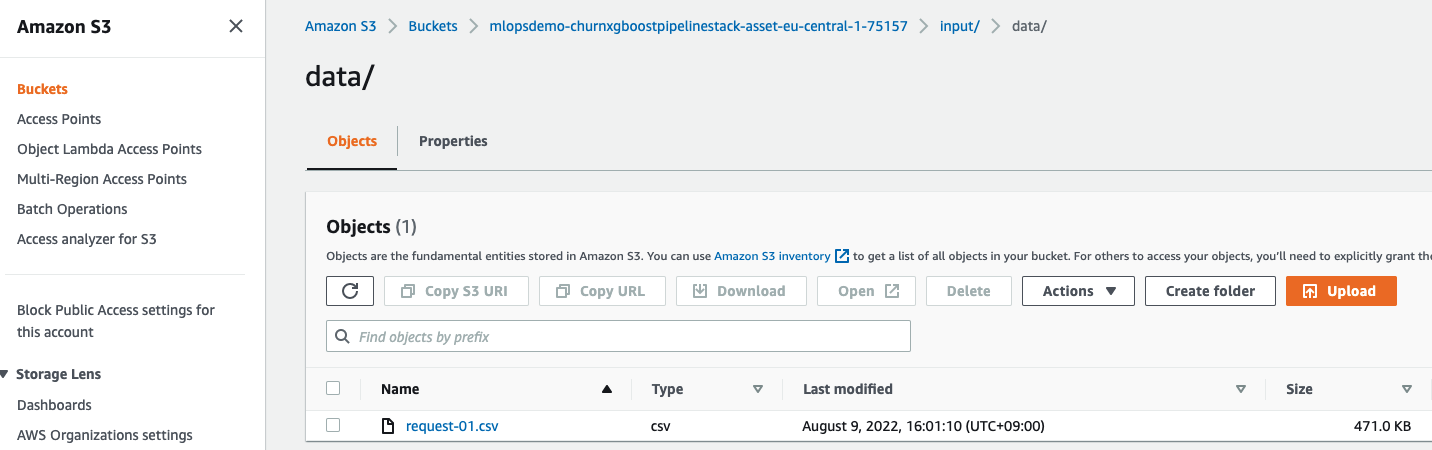
Task: Click the search magnifier icon in prefix field
Action: tap(343, 337)
